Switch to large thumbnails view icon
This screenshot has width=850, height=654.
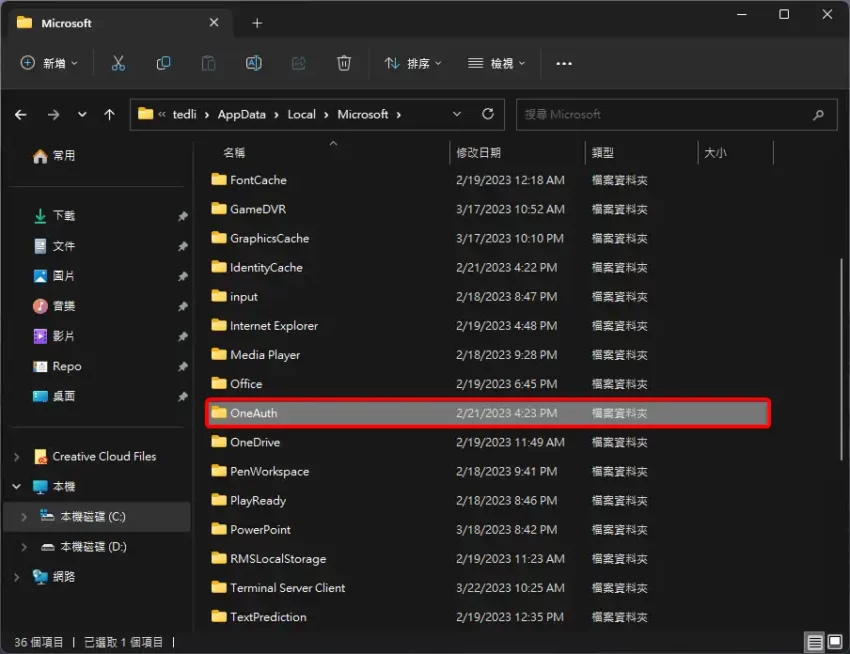click(x=835, y=642)
